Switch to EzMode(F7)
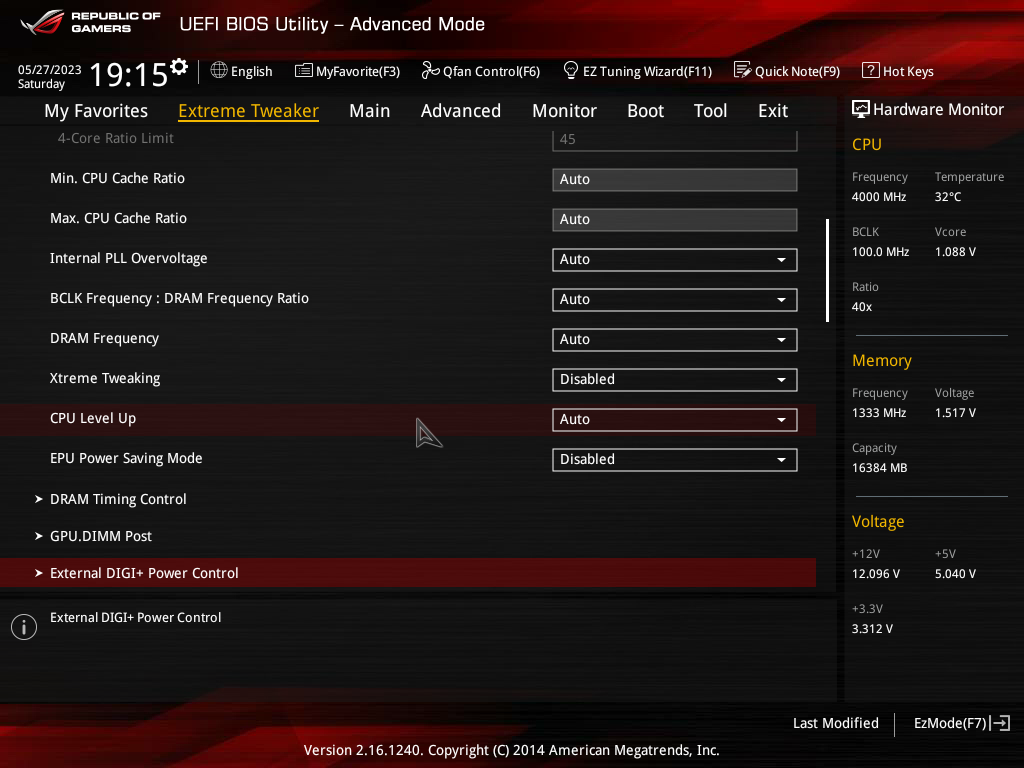This screenshot has width=1024, height=768. 962,723
